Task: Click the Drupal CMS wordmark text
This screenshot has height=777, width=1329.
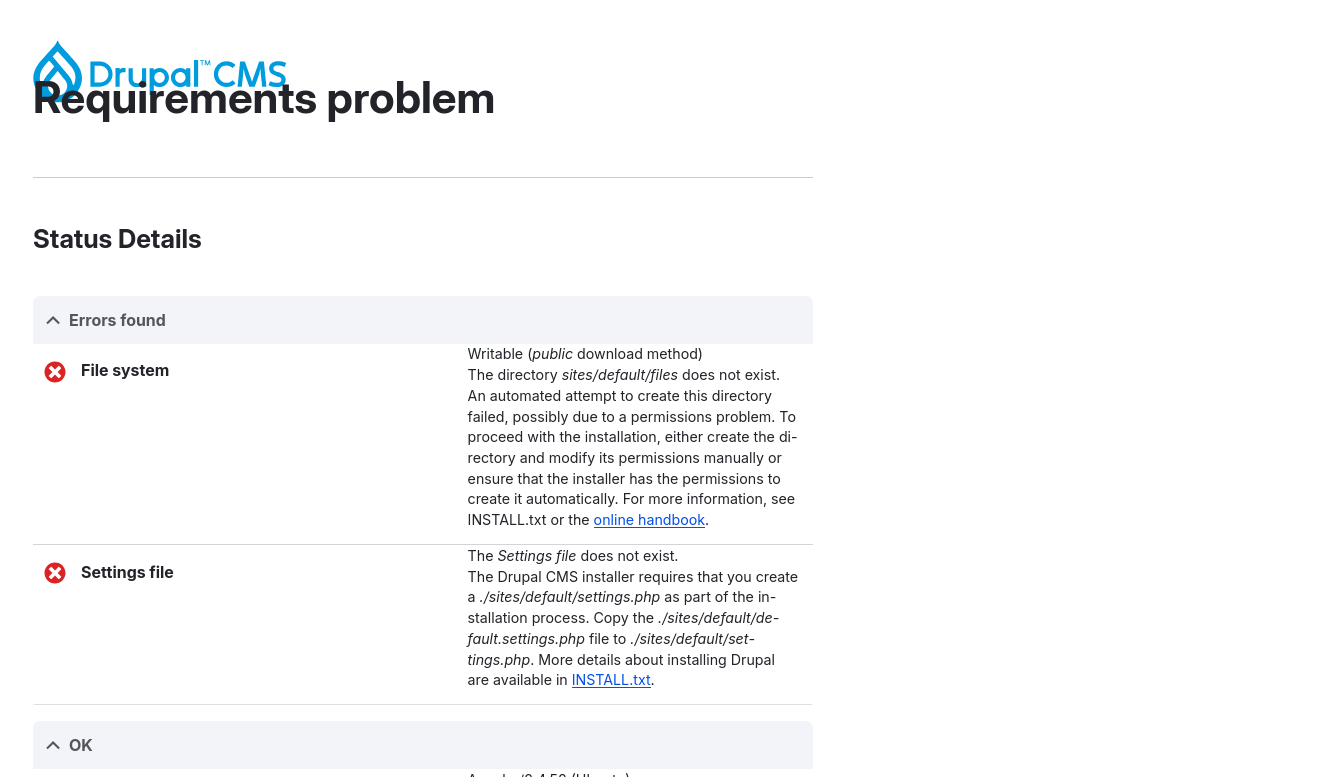Action: 188,75
